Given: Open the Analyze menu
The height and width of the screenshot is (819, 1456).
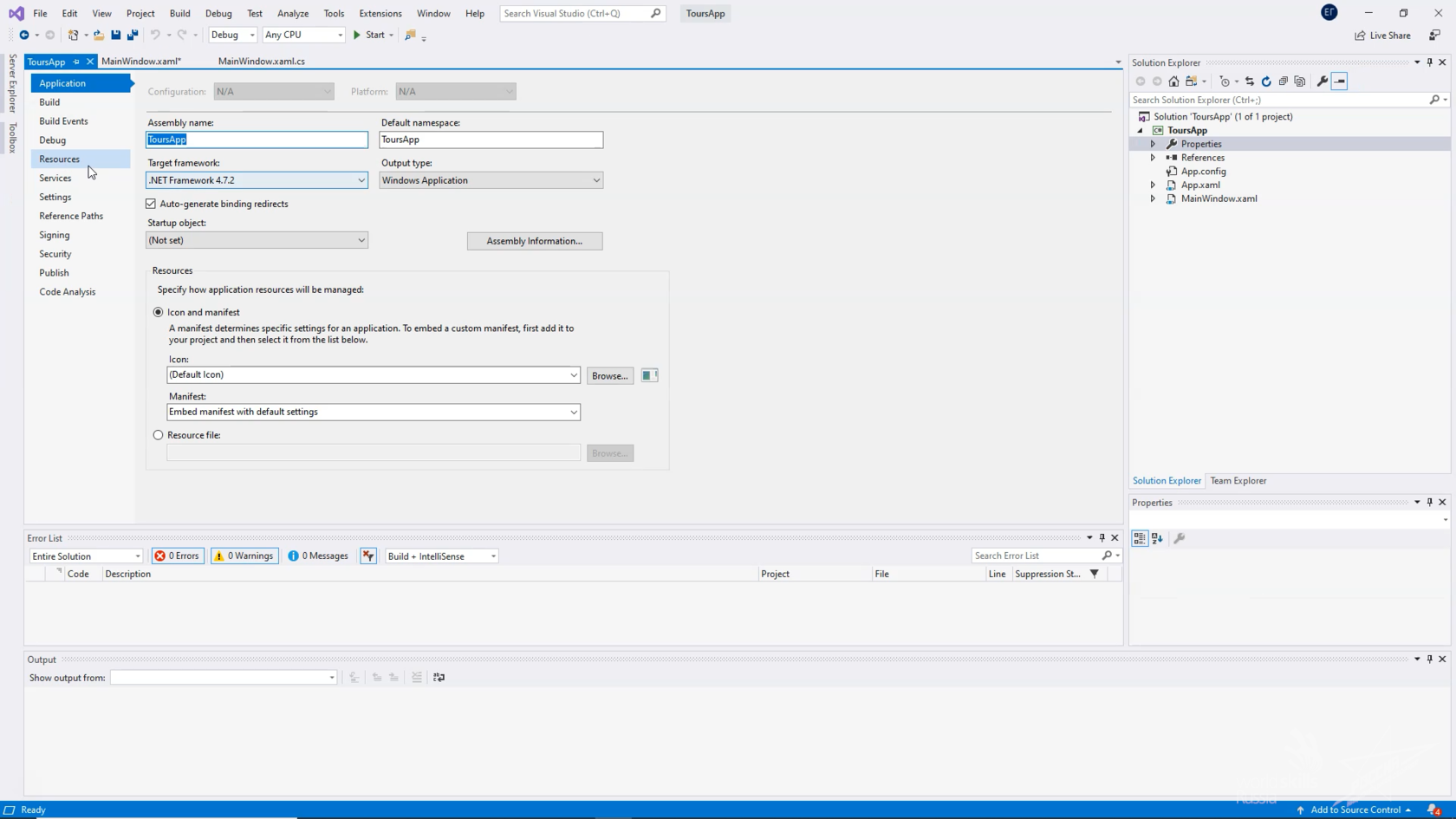Looking at the screenshot, I should (293, 13).
